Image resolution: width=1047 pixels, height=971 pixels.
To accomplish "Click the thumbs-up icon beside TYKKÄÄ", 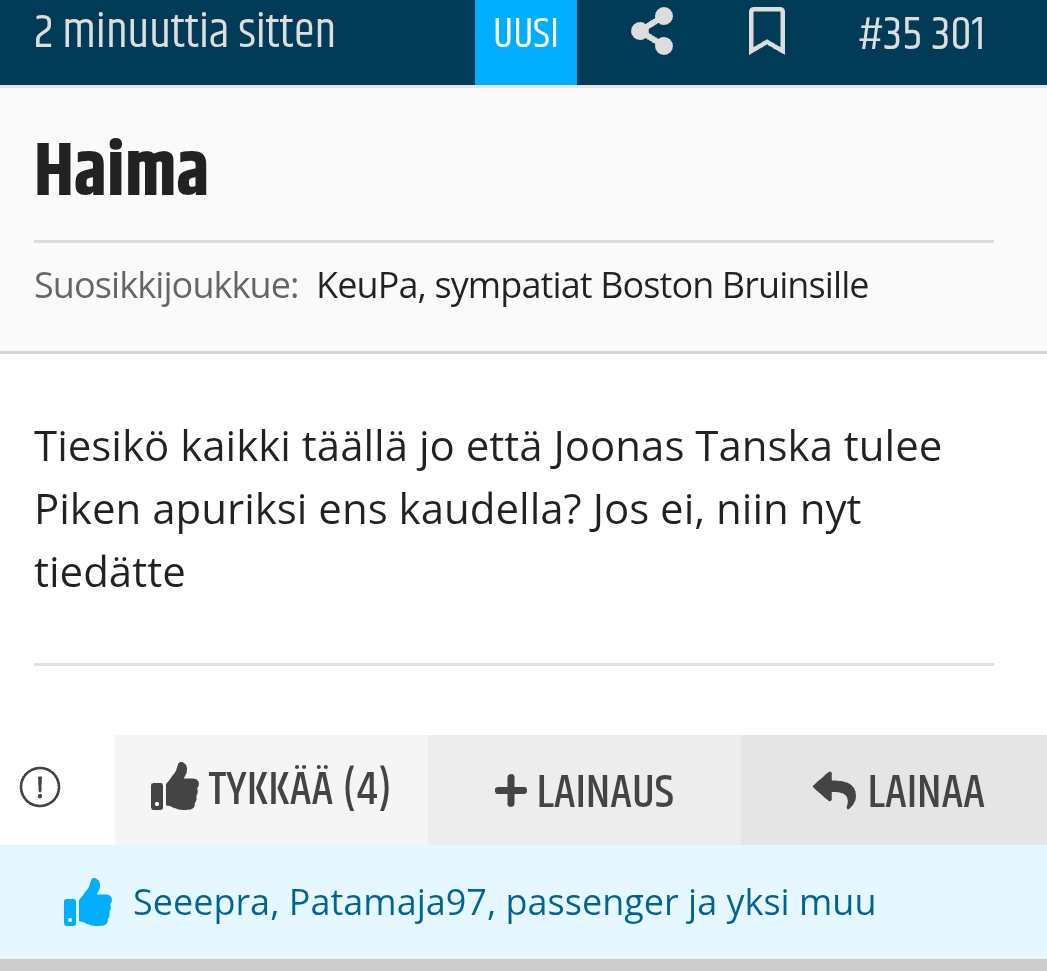I will click(175, 788).
